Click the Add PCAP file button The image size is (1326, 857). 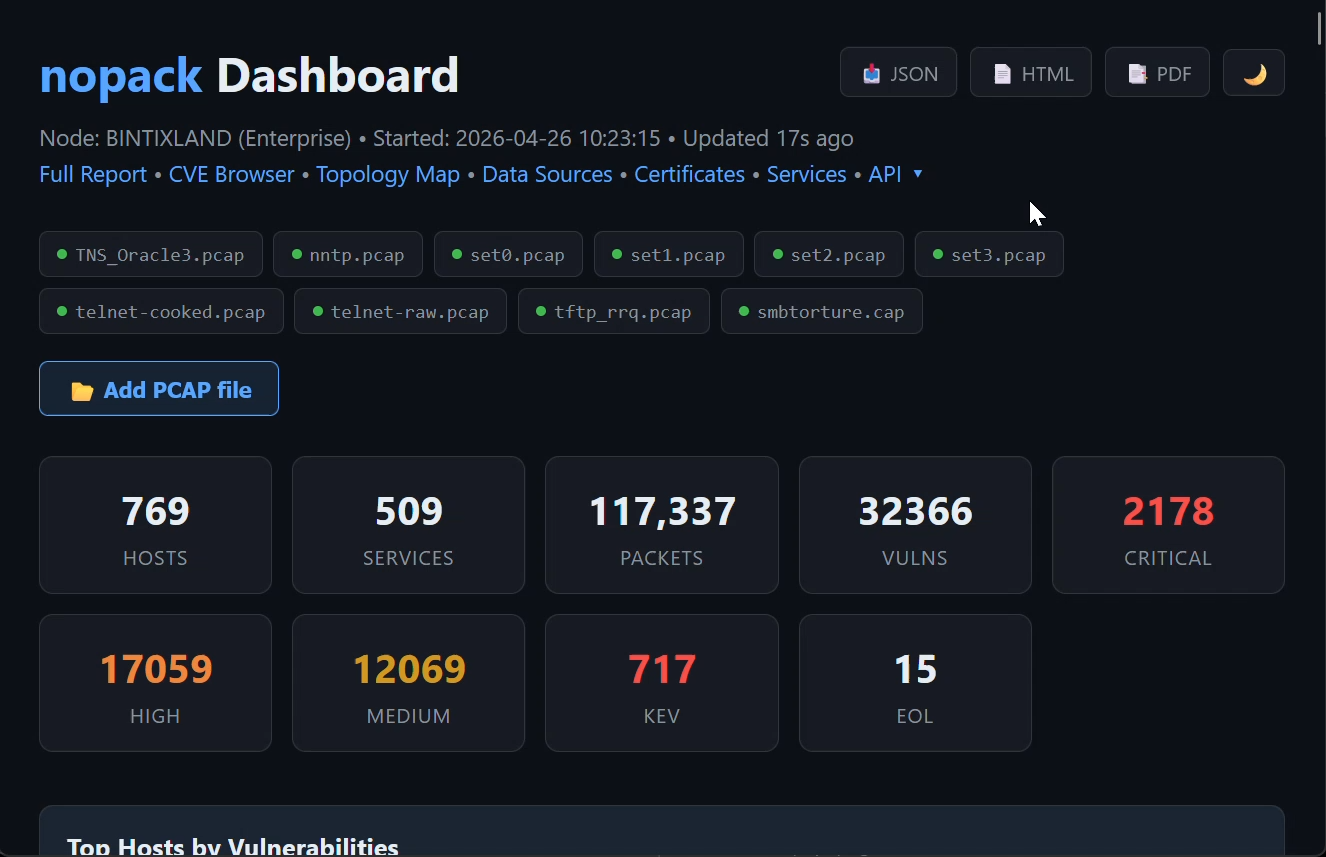[x=158, y=389]
